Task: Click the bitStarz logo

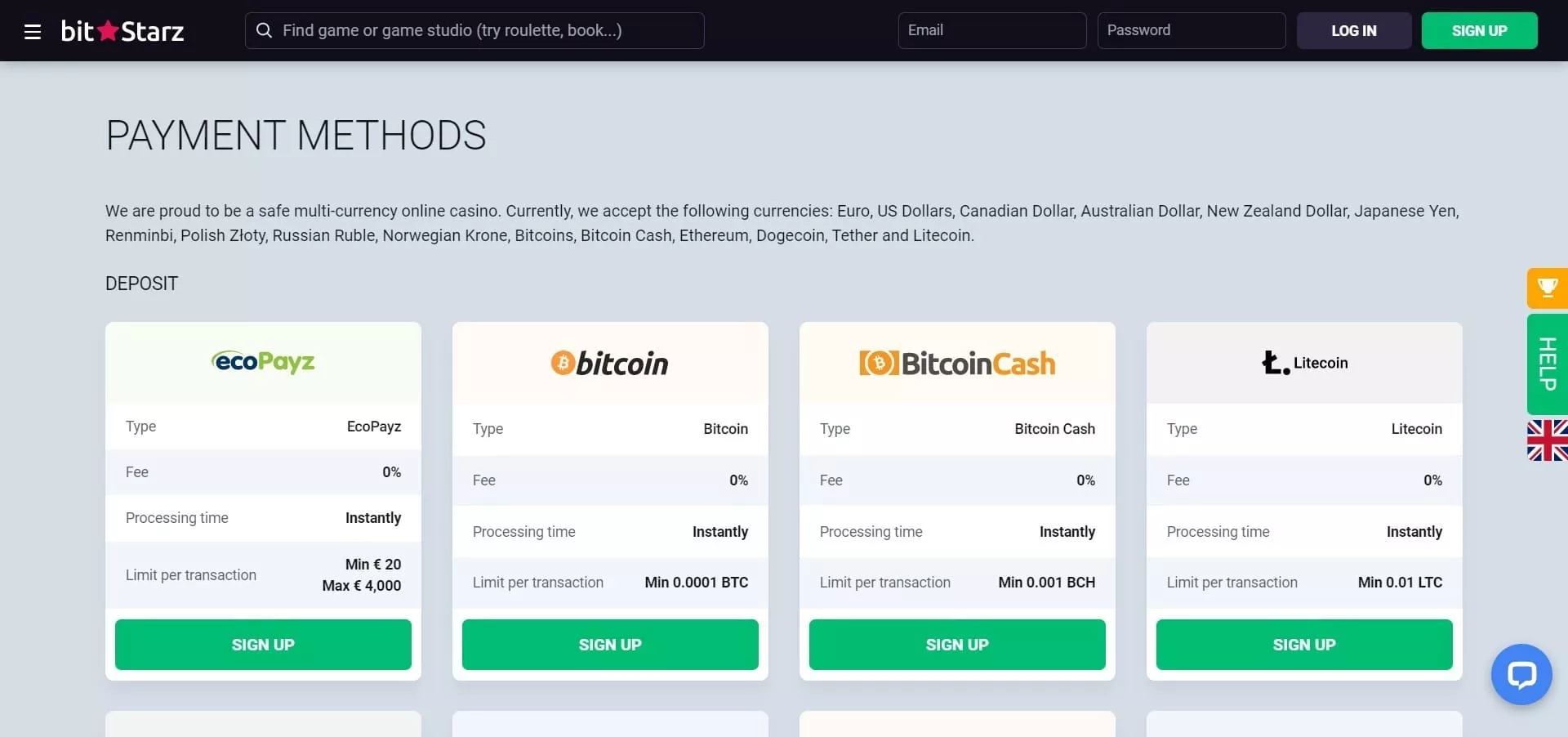Action: [122, 31]
